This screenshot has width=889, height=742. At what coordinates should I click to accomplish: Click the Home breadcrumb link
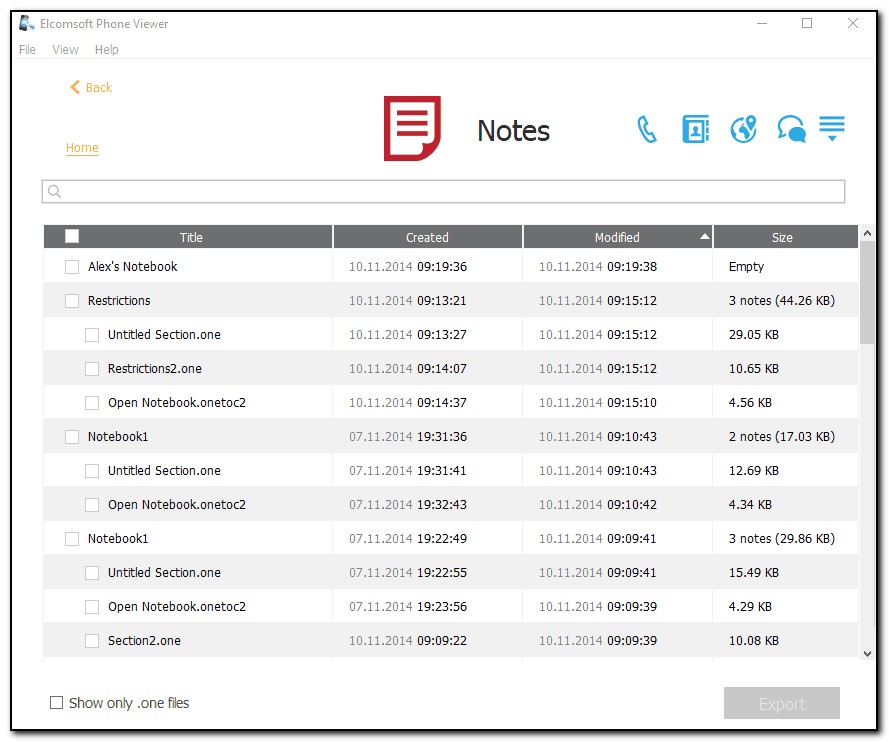tap(82, 148)
